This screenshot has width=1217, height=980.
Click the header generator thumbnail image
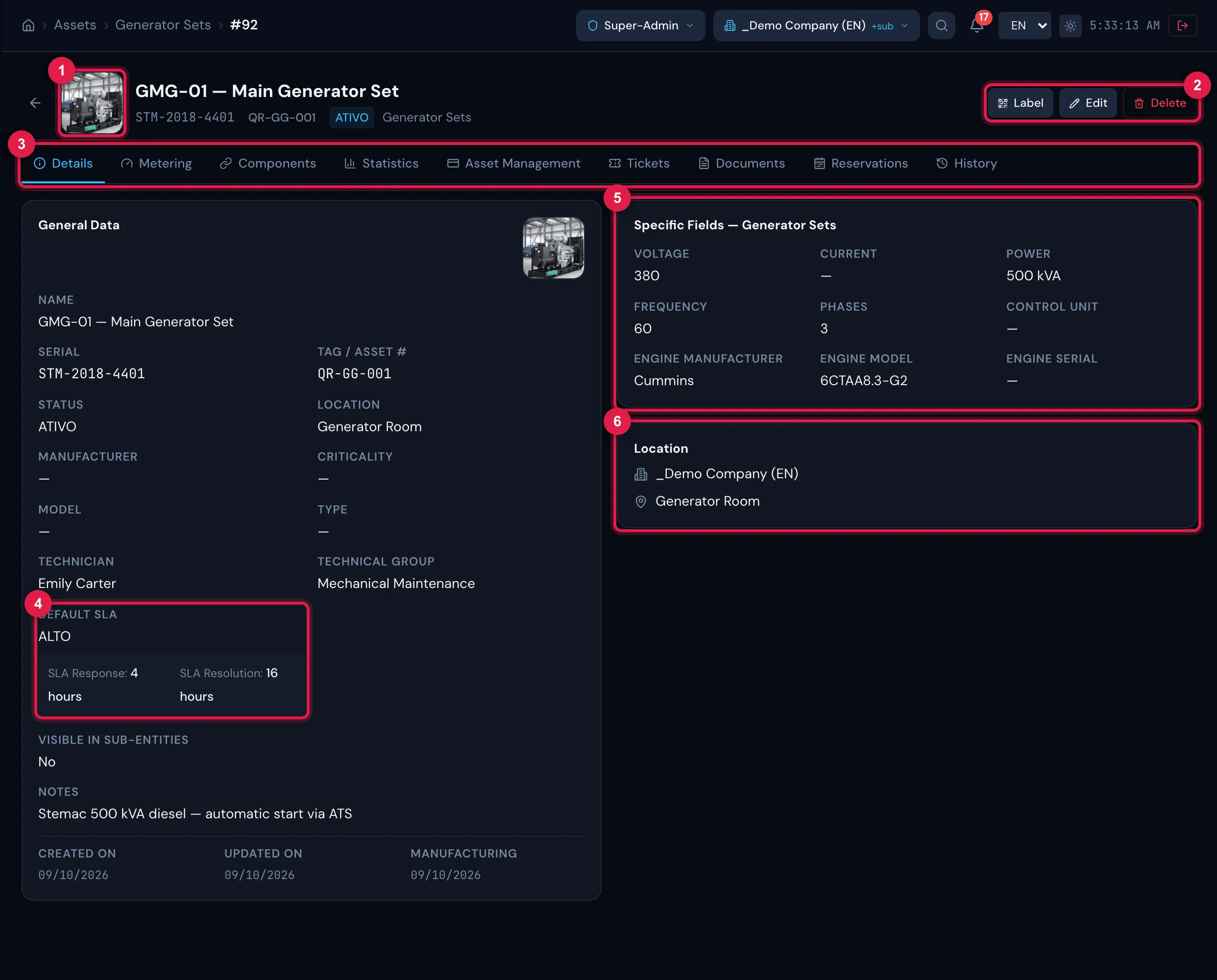92,103
